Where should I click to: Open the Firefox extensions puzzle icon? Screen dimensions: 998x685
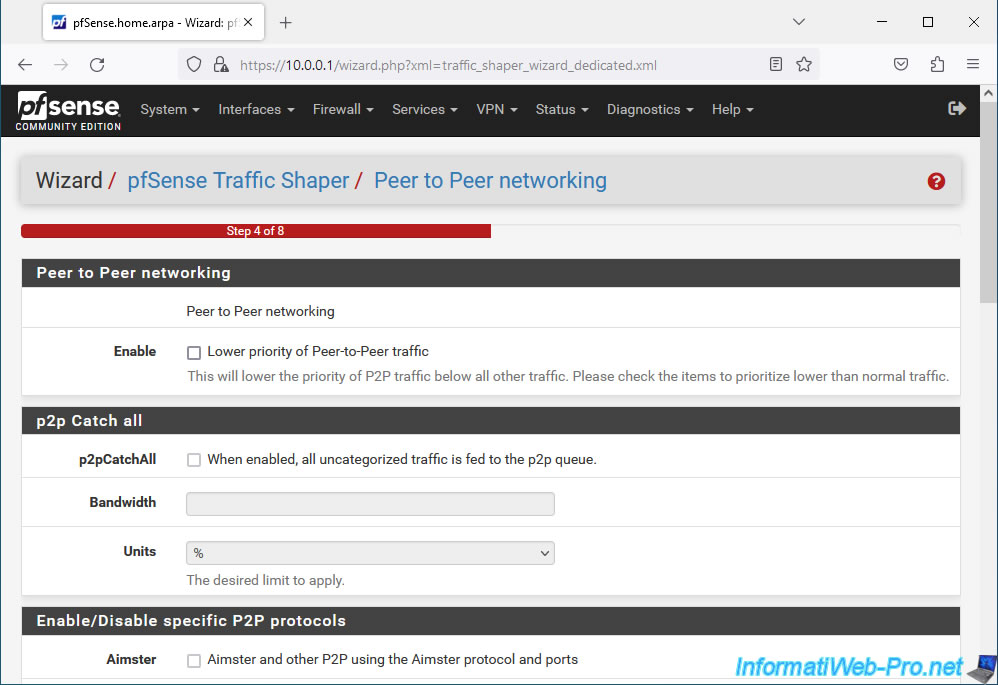pos(937,65)
